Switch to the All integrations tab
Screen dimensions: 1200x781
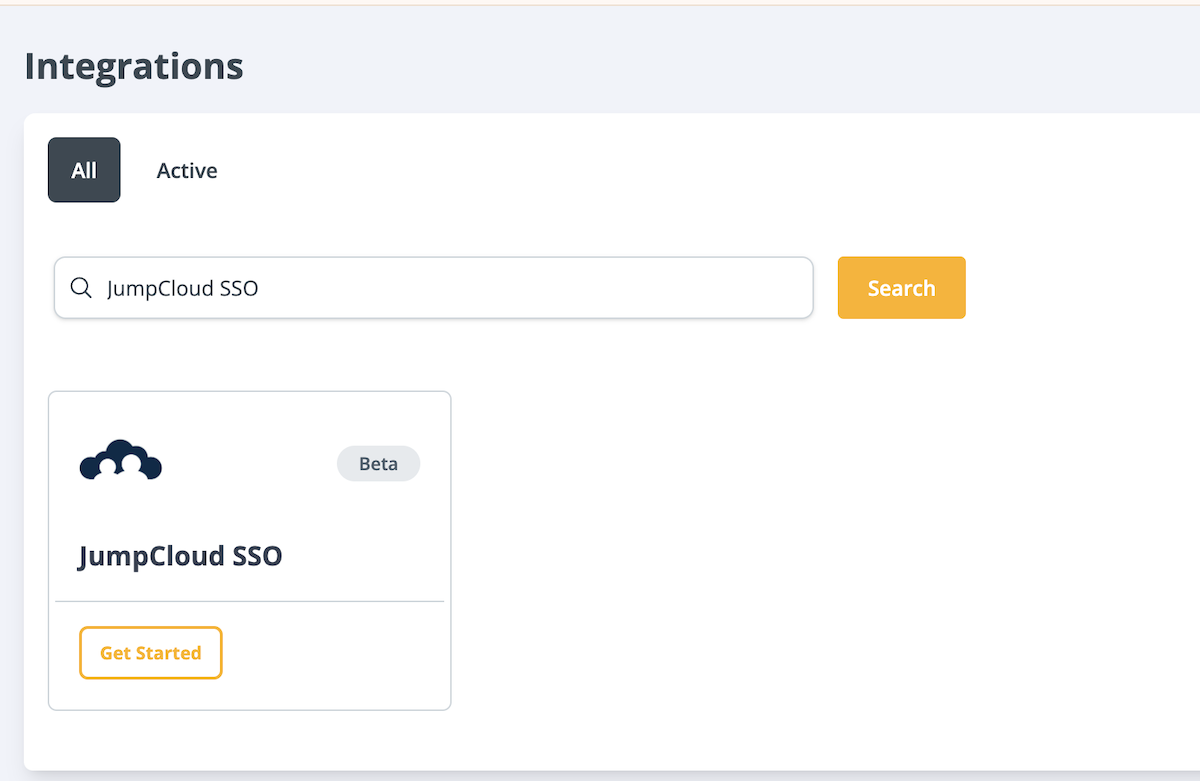pyautogui.click(x=84, y=170)
